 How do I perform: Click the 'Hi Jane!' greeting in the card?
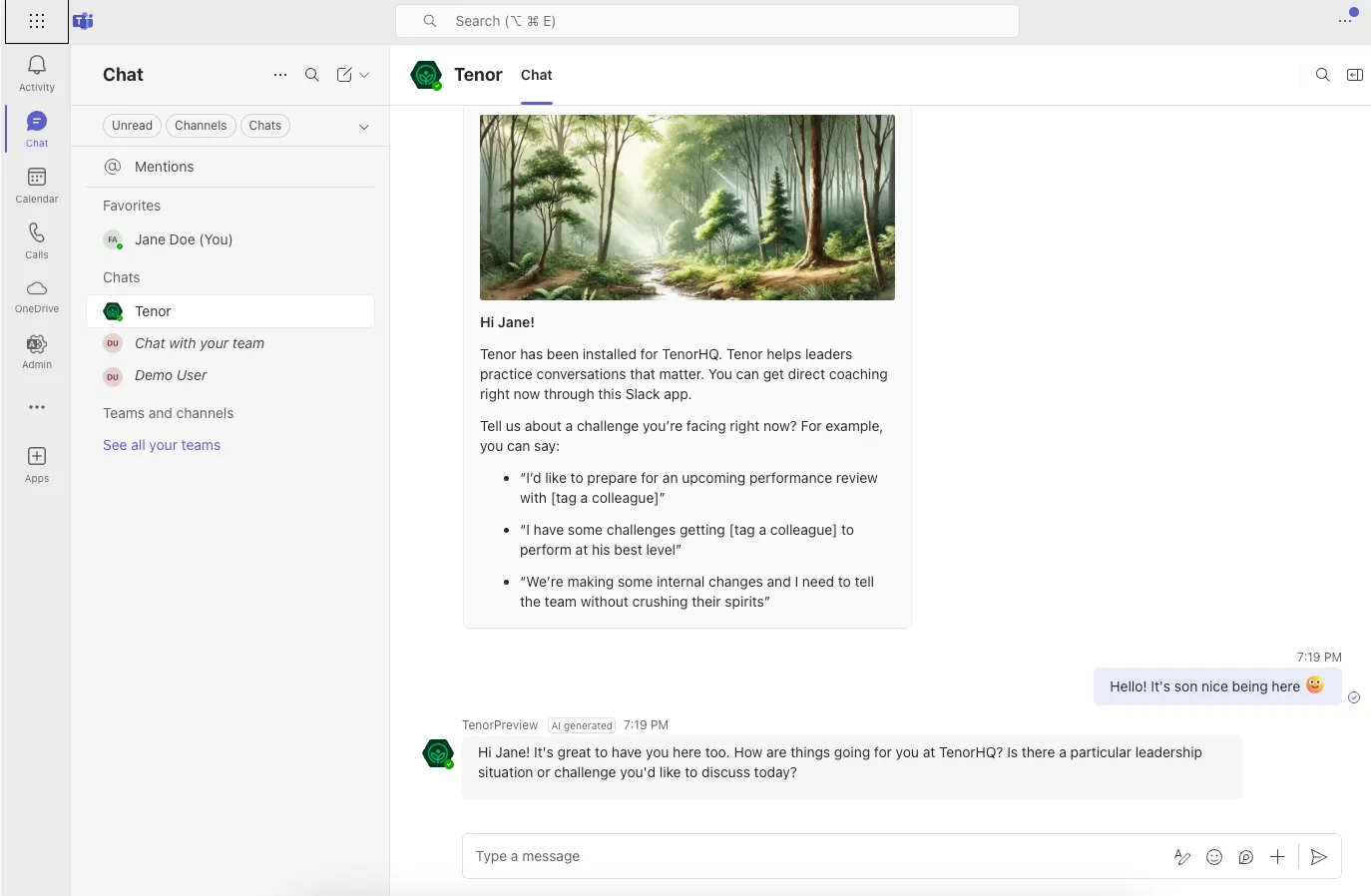pos(507,322)
